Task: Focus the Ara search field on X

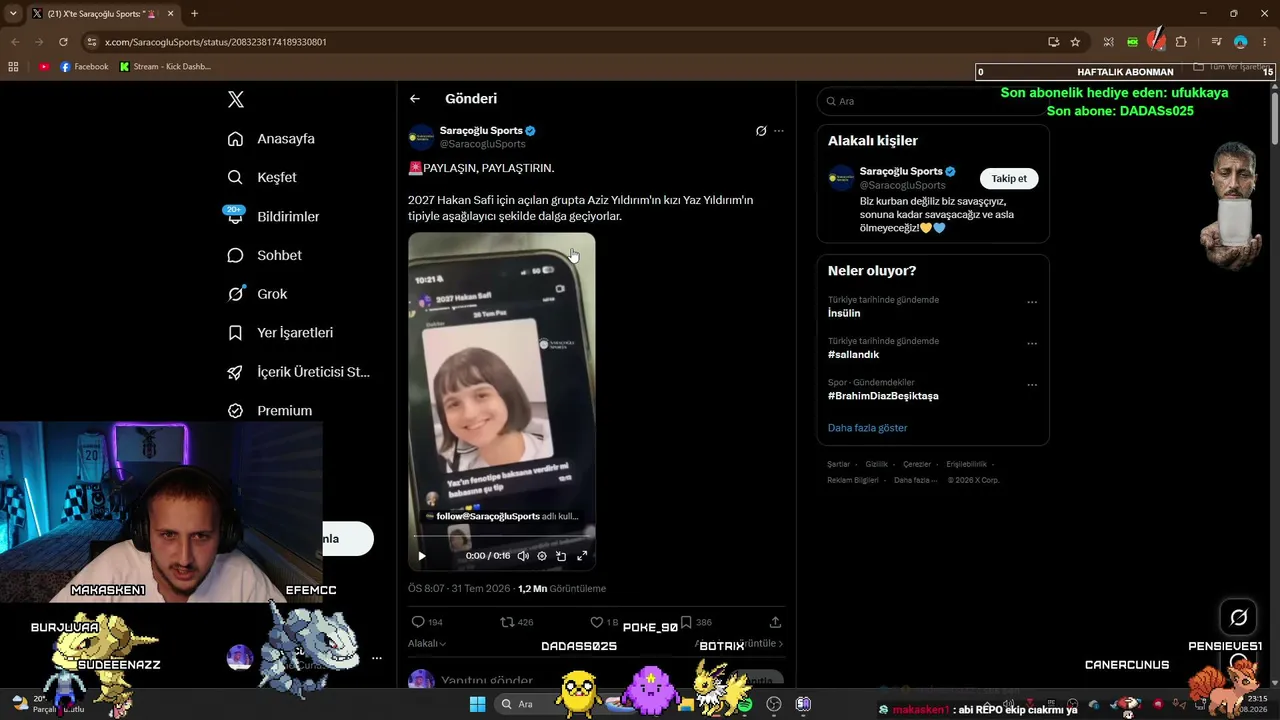Action: [933, 101]
